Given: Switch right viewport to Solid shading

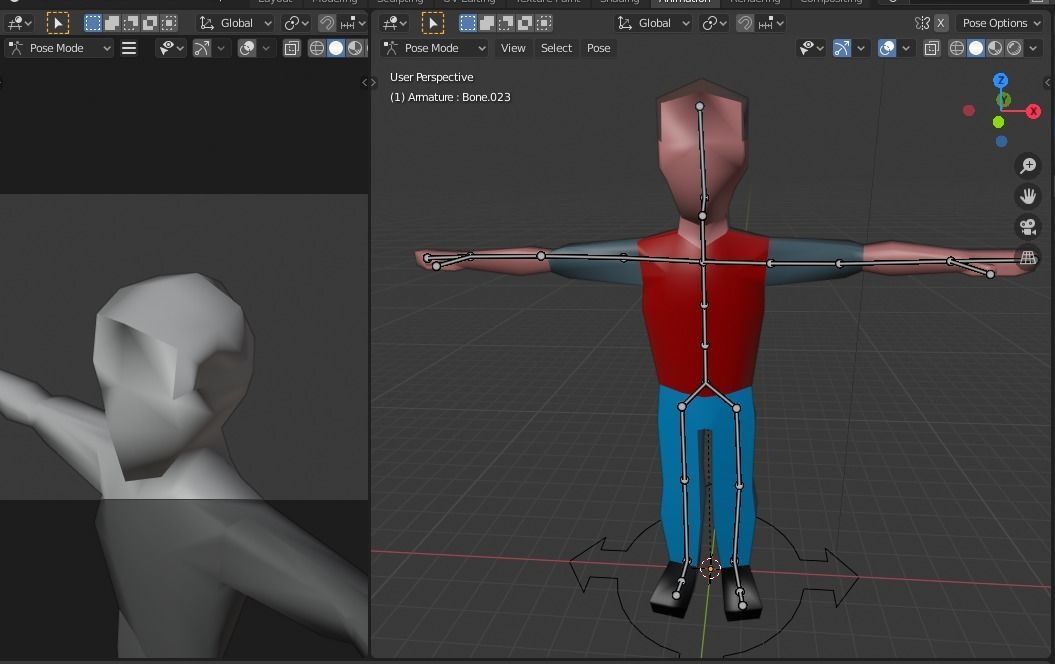Looking at the screenshot, I should (x=976, y=48).
